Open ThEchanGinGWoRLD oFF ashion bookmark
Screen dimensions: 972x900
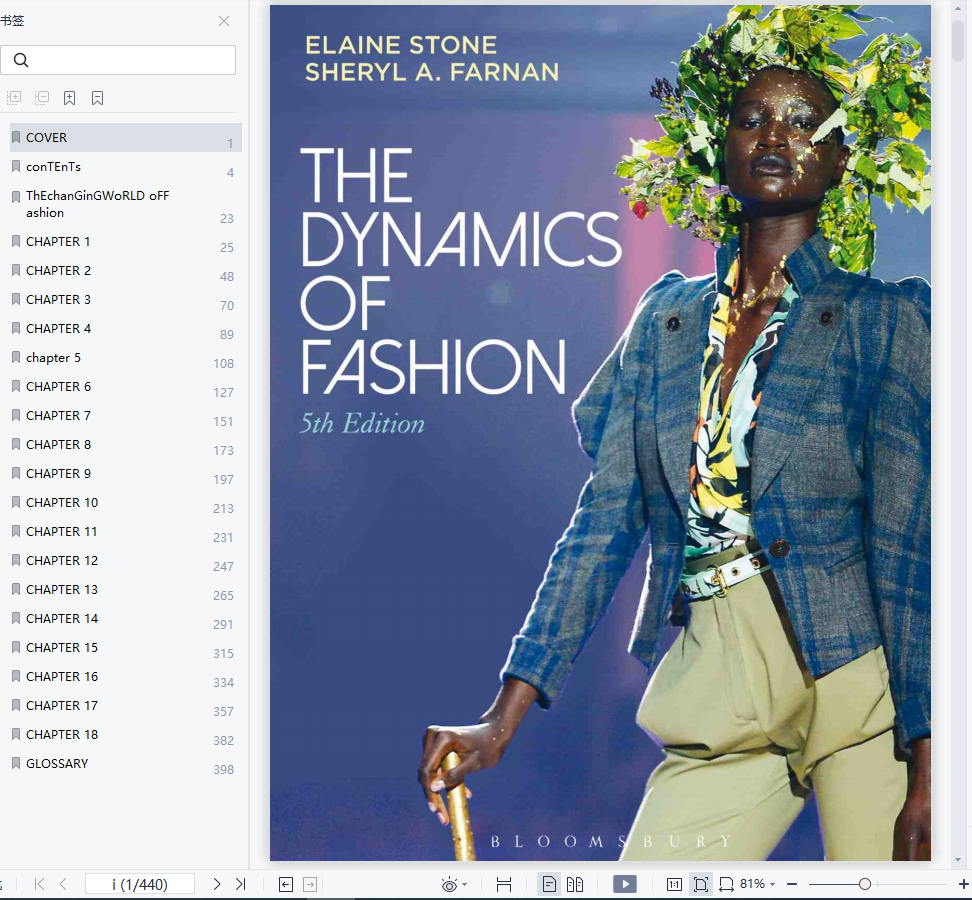(126, 204)
